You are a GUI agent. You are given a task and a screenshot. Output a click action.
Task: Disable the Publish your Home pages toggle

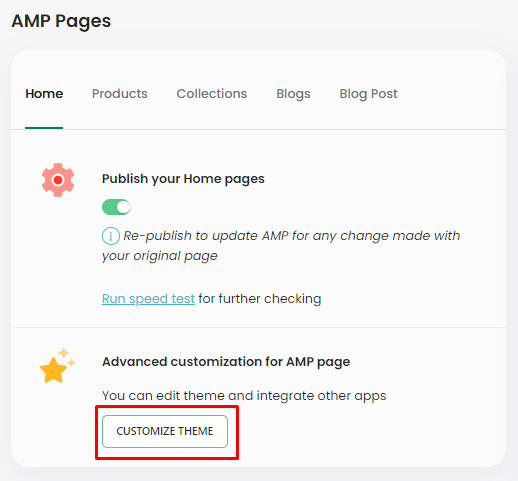[116, 207]
